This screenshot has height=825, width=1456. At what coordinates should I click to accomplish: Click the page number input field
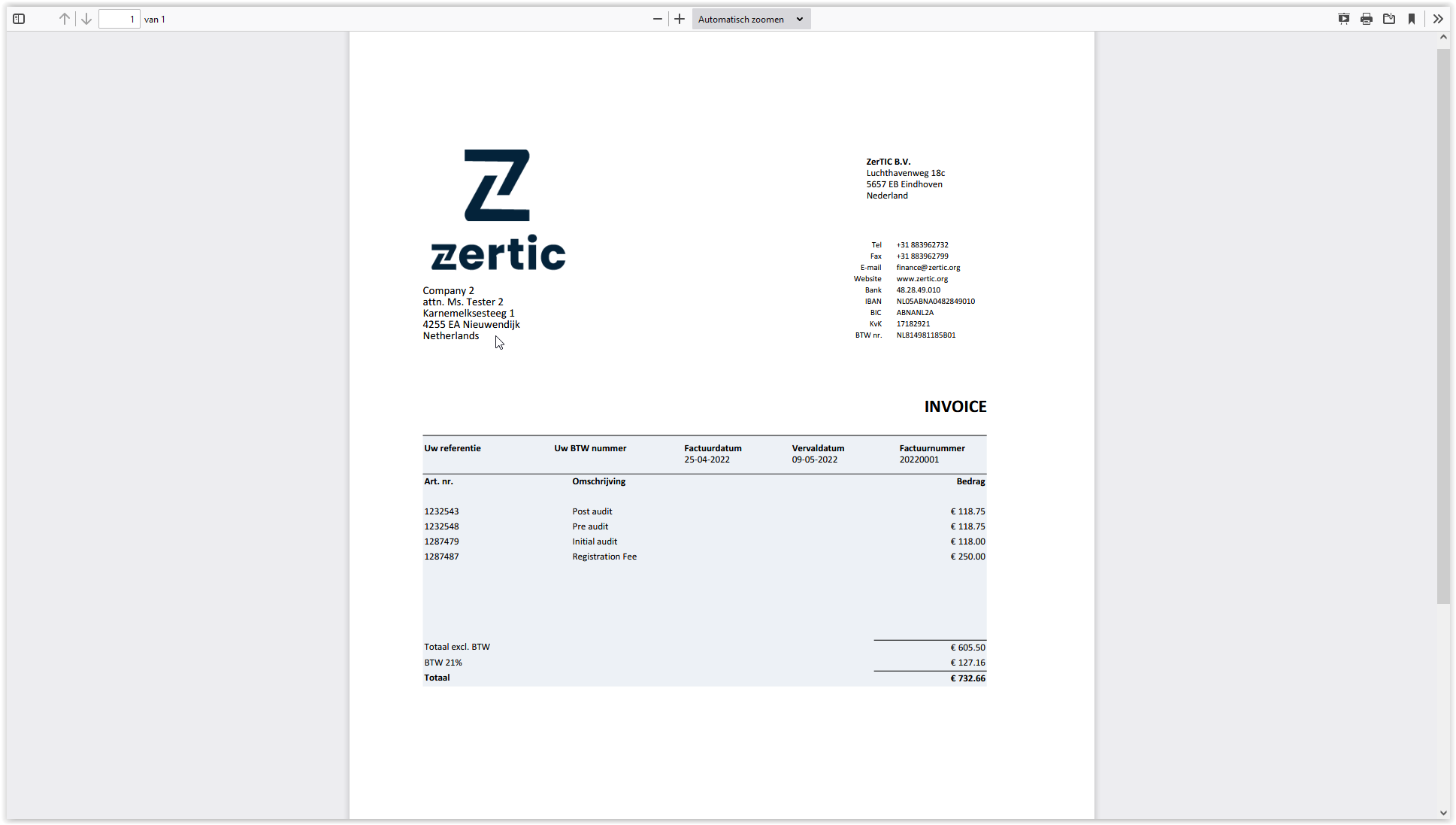120,19
